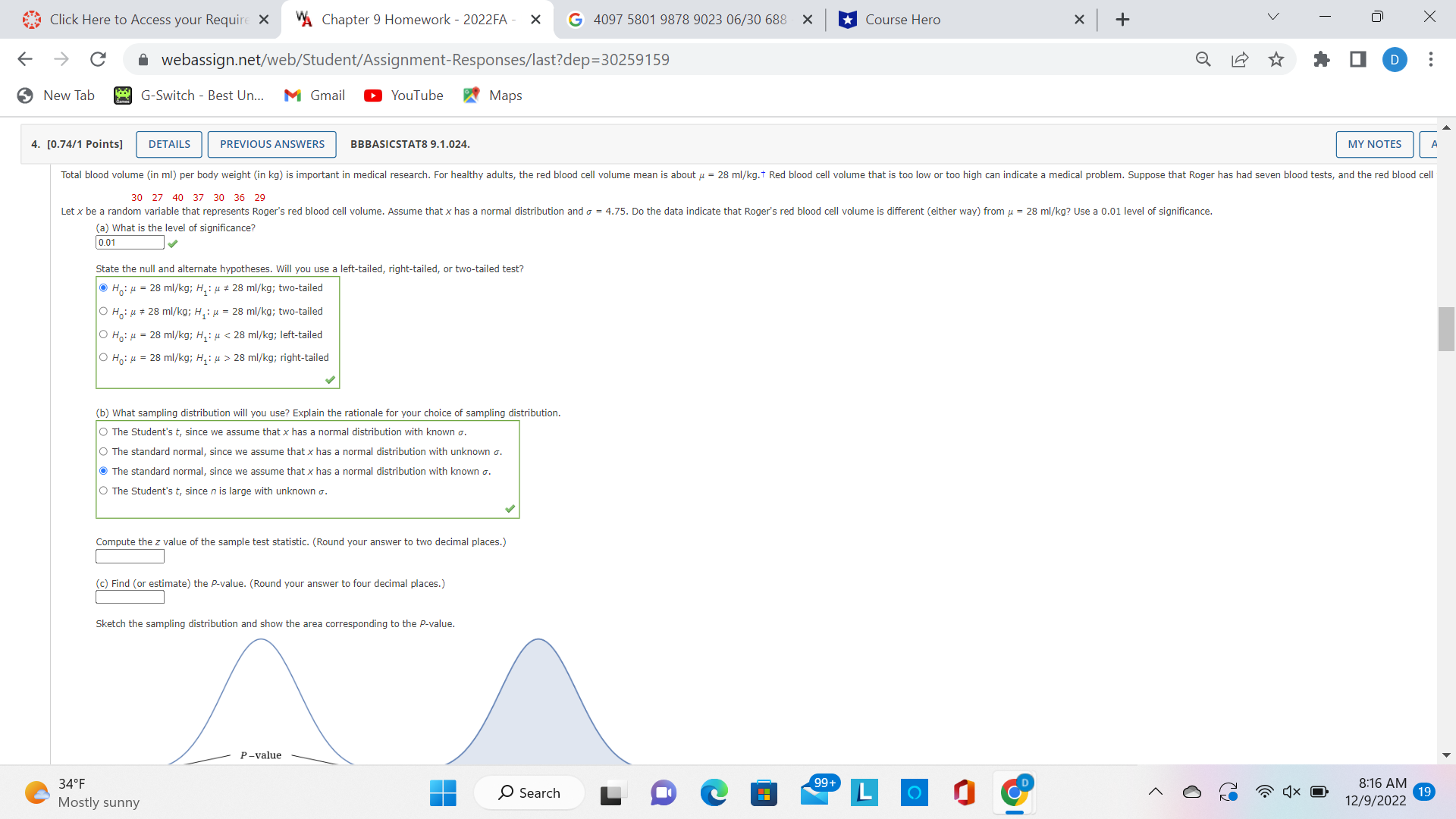Select left-tailed hypothesis option
1456x819 pixels.
pos(104,334)
